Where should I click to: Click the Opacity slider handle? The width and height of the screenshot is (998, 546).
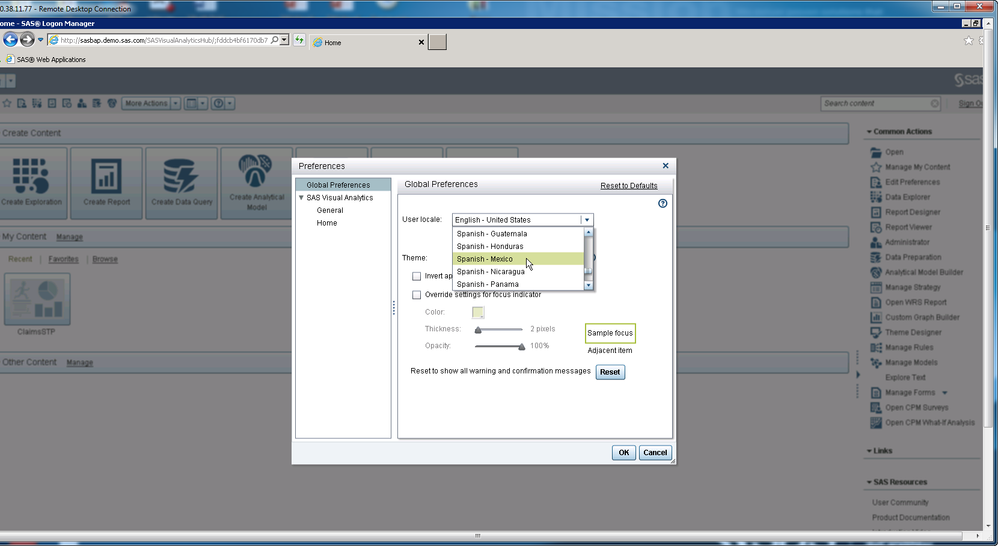tap(521, 347)
